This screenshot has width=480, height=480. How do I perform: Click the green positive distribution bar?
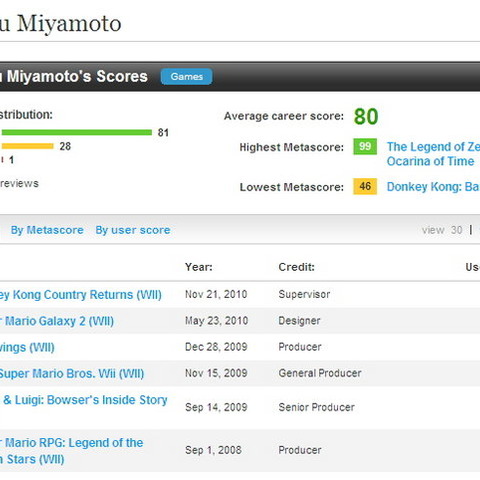[77, 132]
